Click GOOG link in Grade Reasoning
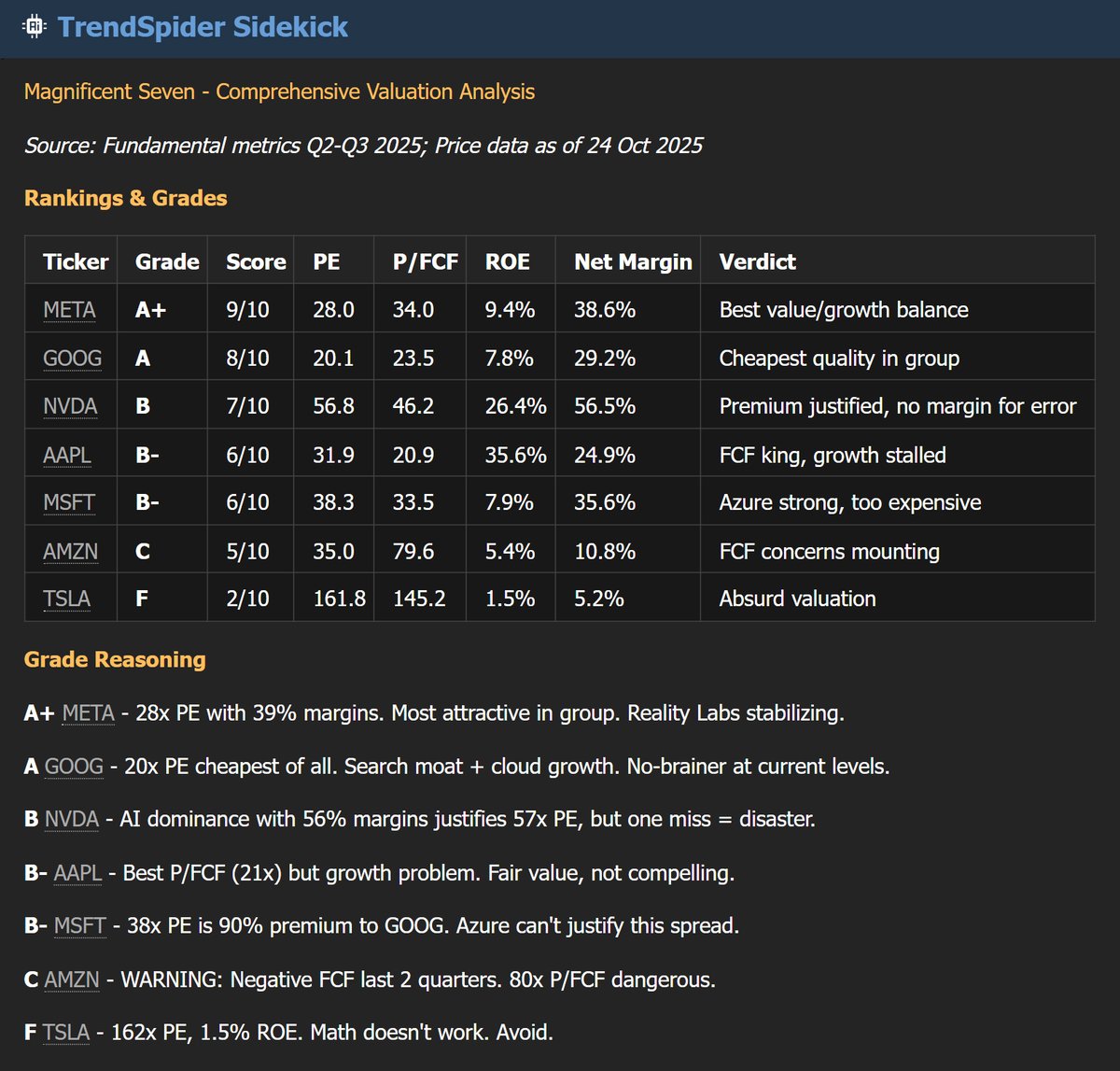 click(74, 767)
